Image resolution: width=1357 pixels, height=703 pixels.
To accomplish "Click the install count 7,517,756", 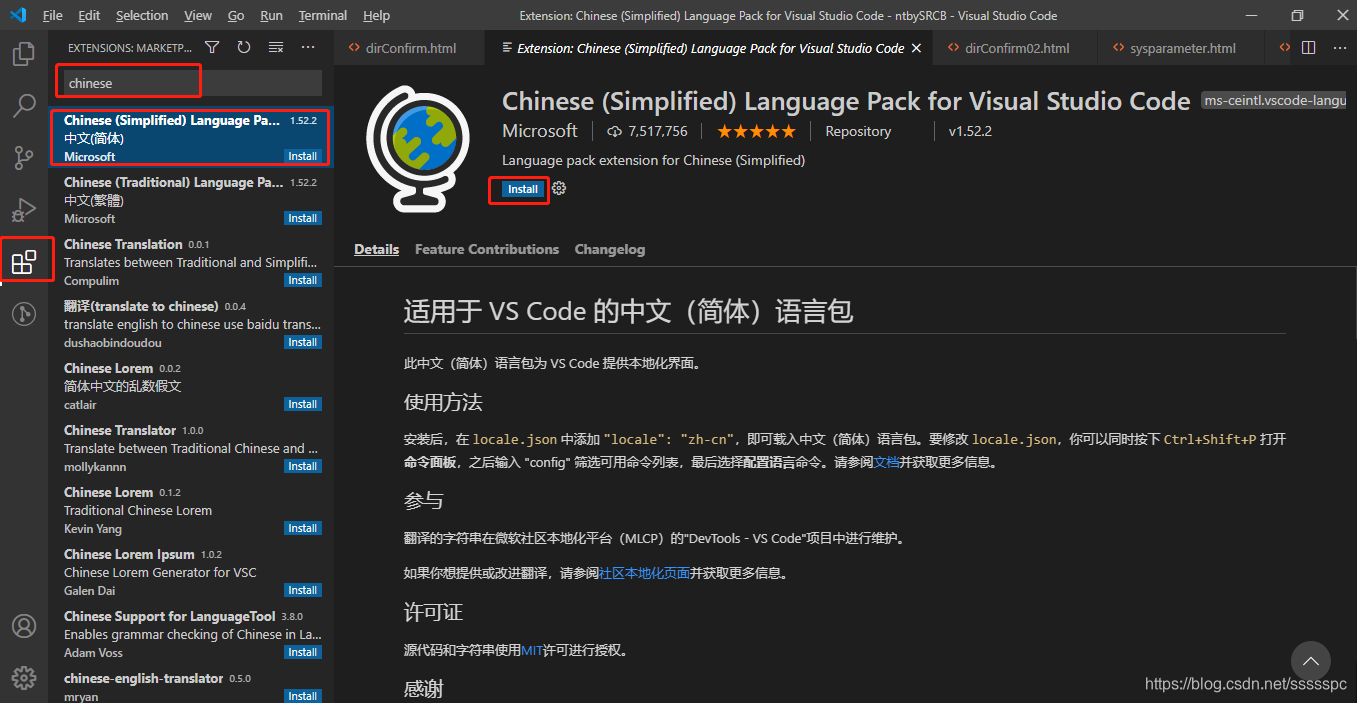I will pos(647,131).
